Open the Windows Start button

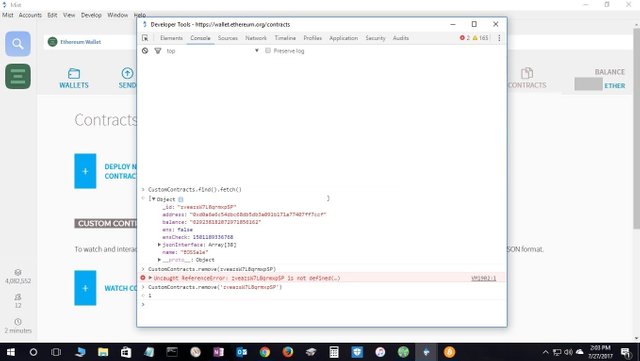[11, 352]
